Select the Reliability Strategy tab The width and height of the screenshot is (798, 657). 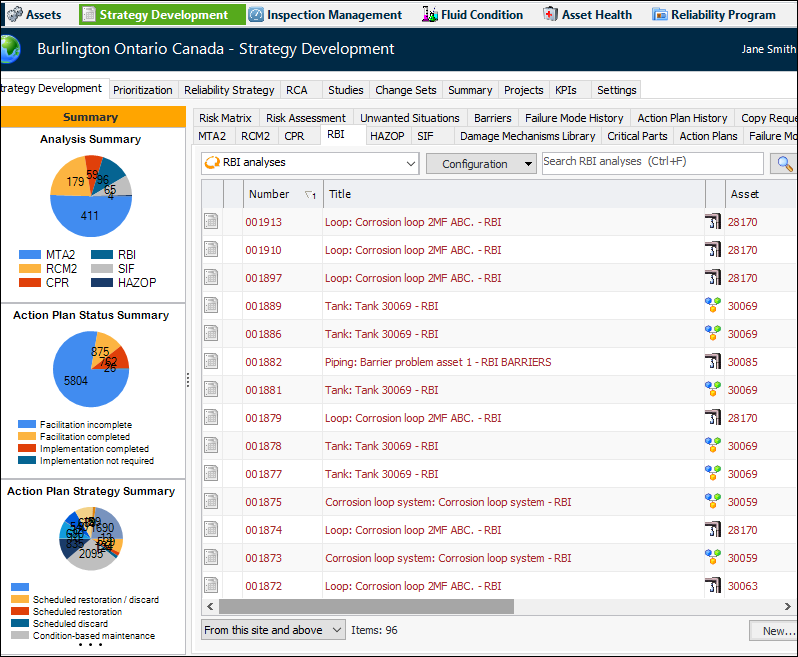[229, 90]
